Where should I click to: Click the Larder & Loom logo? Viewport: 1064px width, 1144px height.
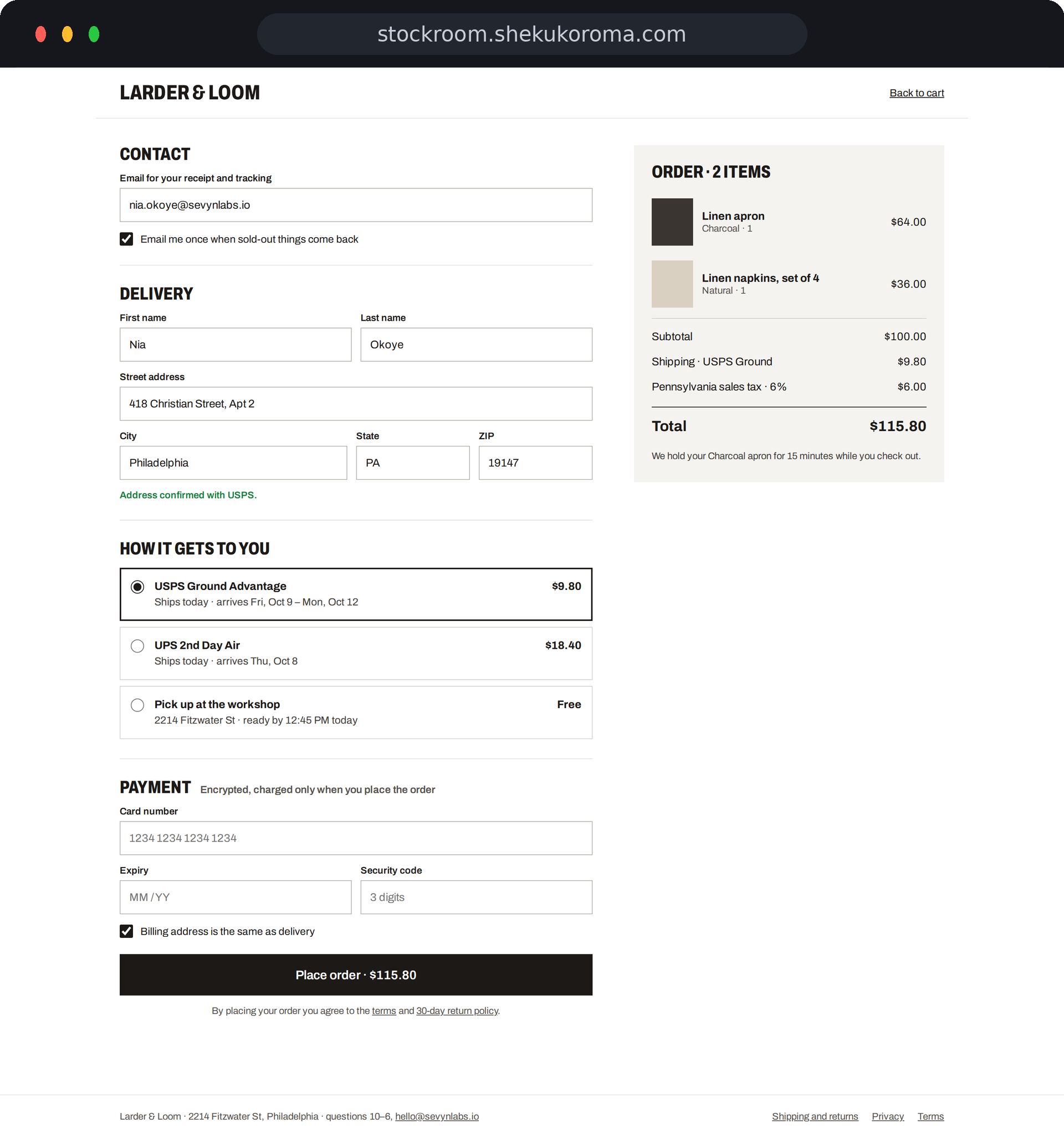pyautogui.click(x=190, y=93)
